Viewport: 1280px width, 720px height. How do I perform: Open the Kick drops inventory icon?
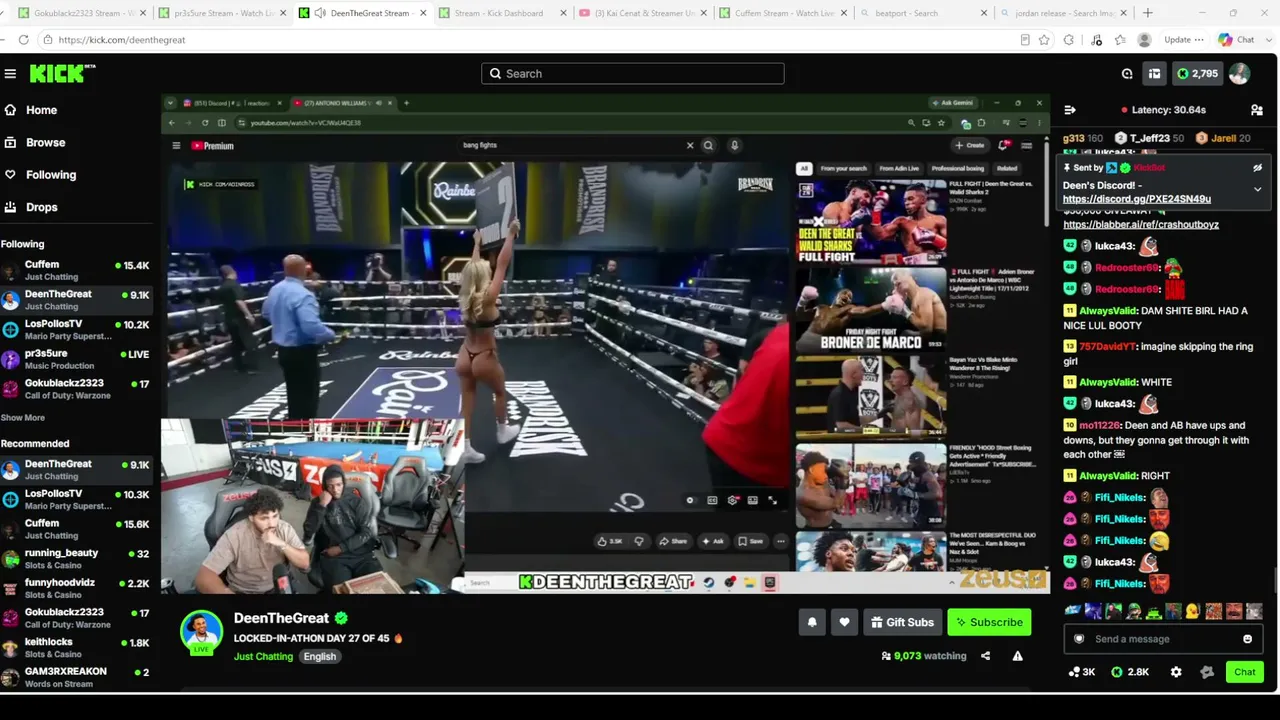[x=1154, y=74]
